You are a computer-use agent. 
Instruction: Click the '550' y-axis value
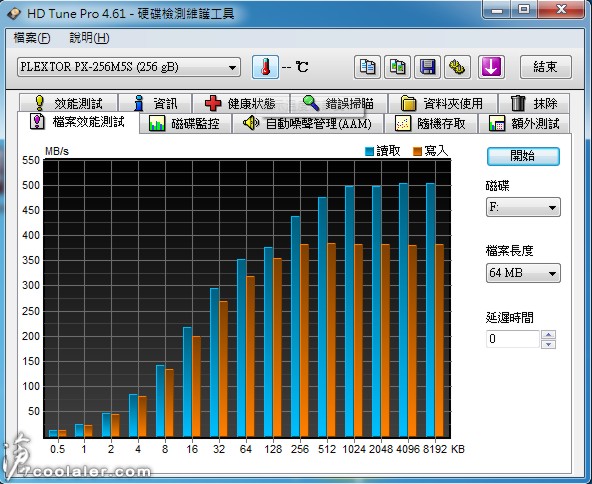coord(31,160)
